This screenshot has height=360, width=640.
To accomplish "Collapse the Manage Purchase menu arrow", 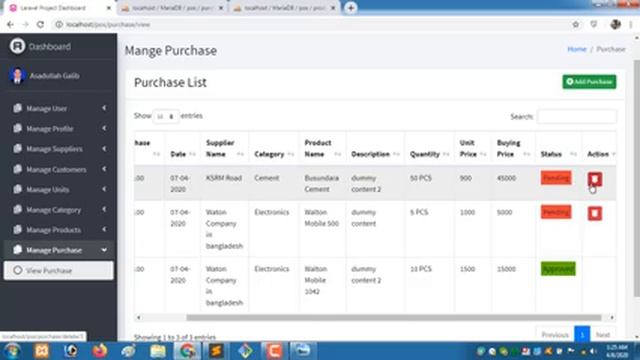I will tap(104, 250).
